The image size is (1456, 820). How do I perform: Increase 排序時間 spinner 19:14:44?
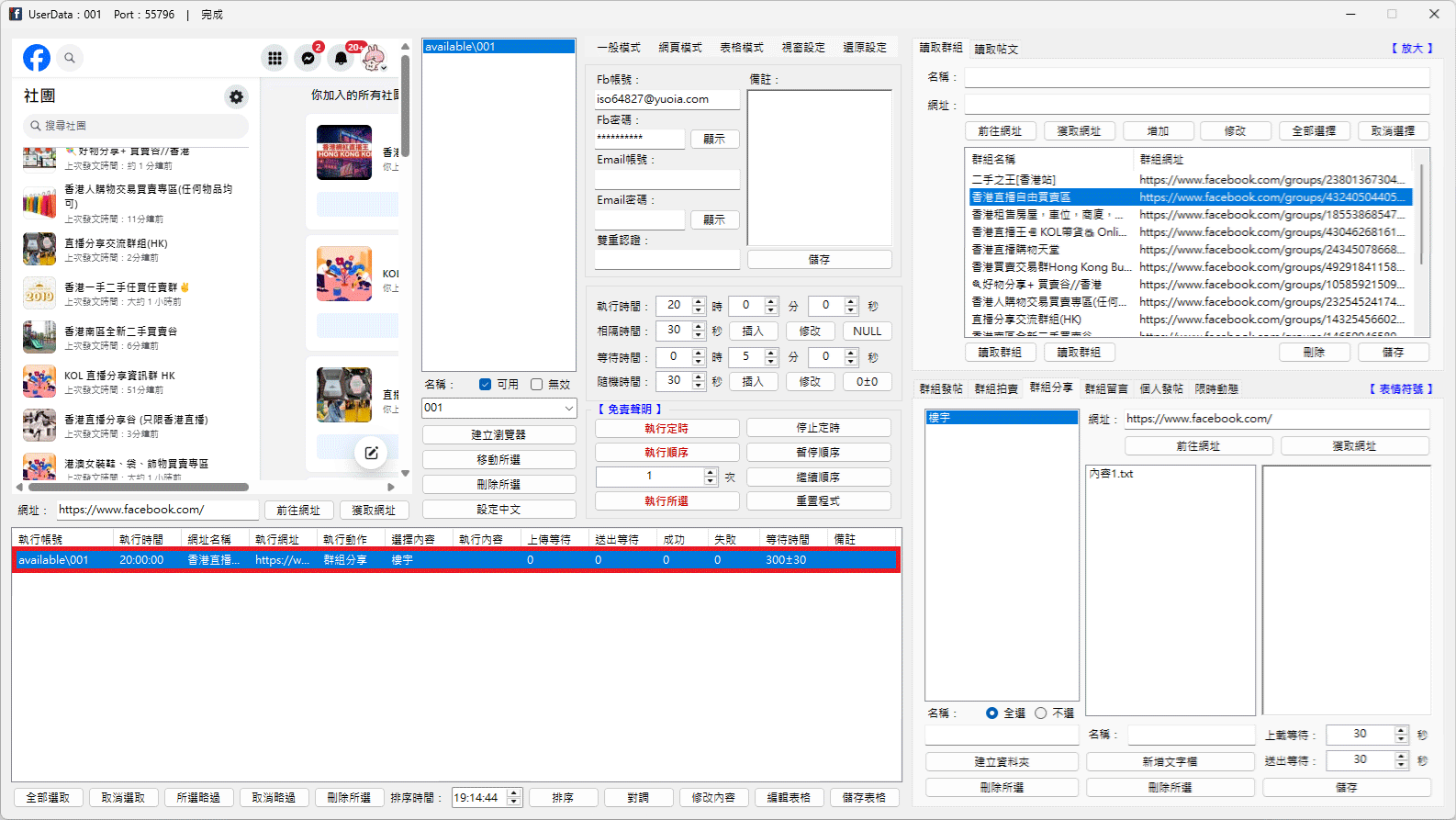click(x=514, y=793)
